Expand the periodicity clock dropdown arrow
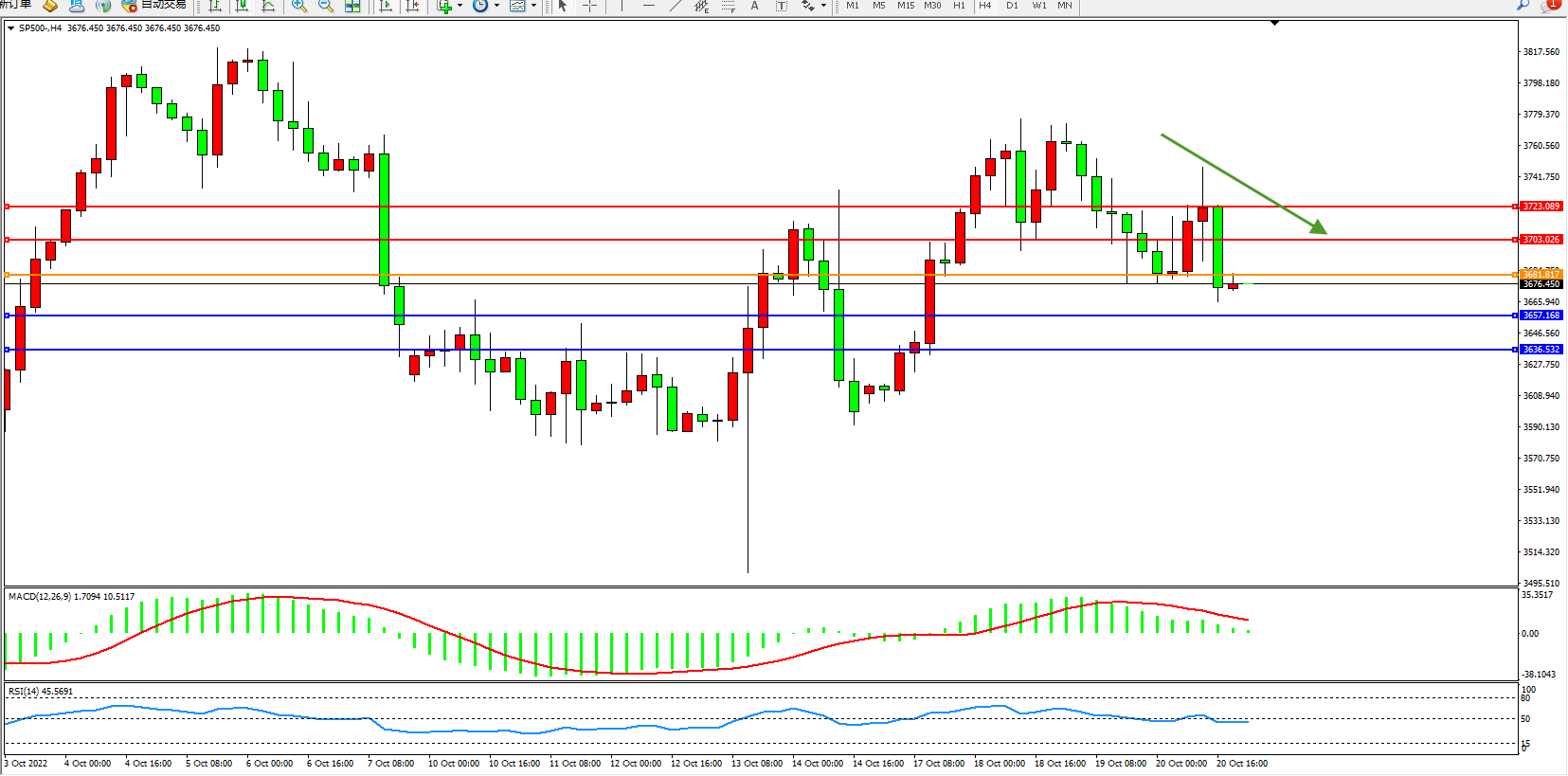1568x776 pixels. point(496,6)
